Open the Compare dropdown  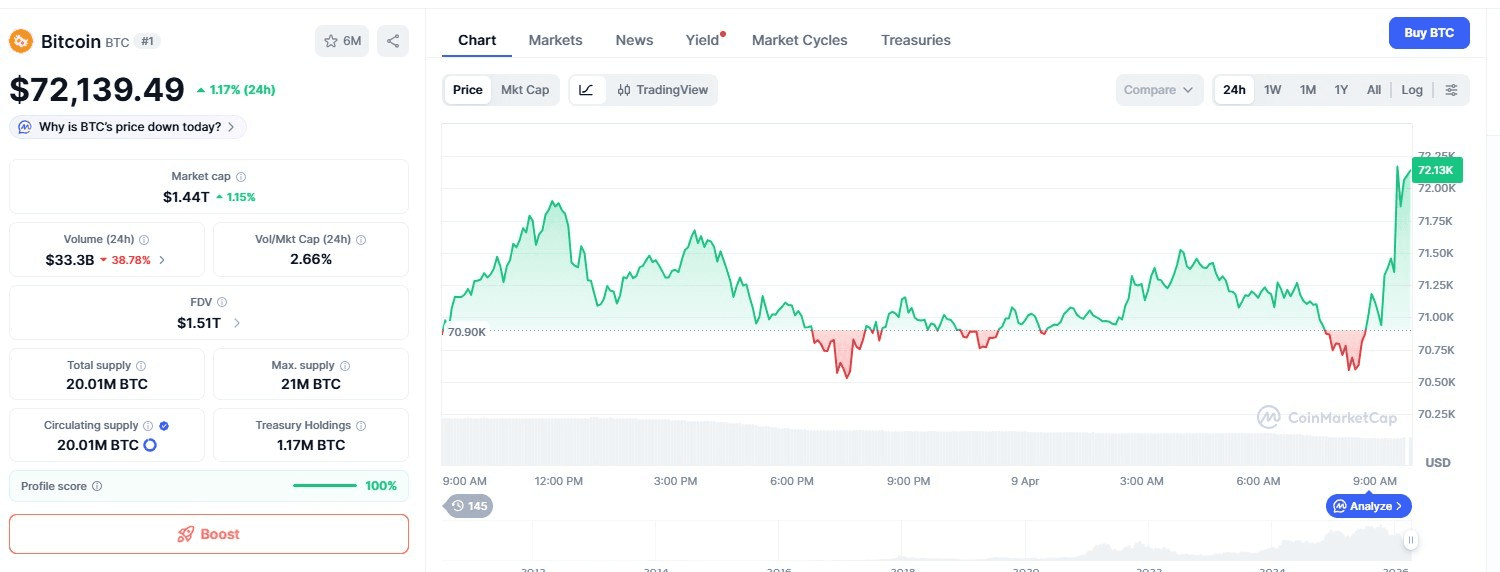click(x=1159, y=90)
